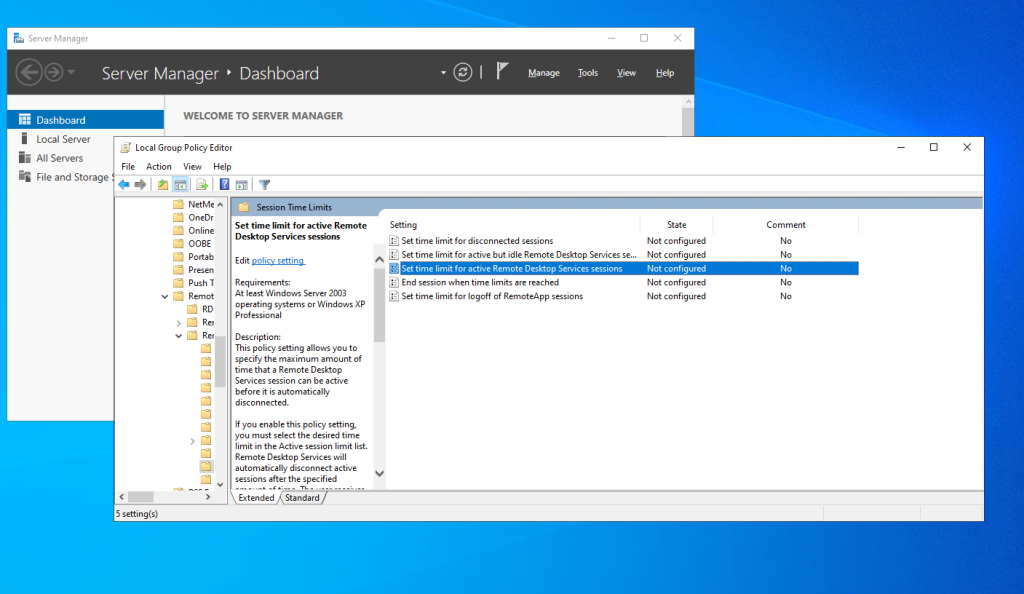The width and height of the screenshot is (1024, 594).
Task: Select 'End session when time limits are reached'
Action: click(480, 283)
